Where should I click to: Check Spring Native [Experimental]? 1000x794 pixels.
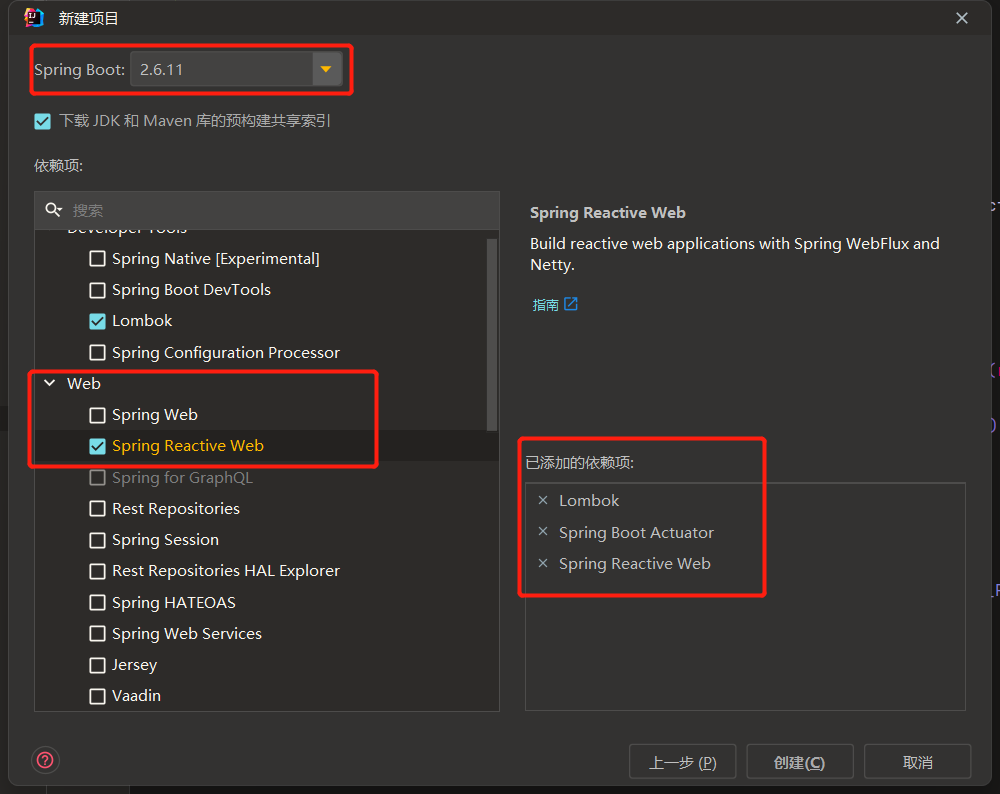(98, 258)
